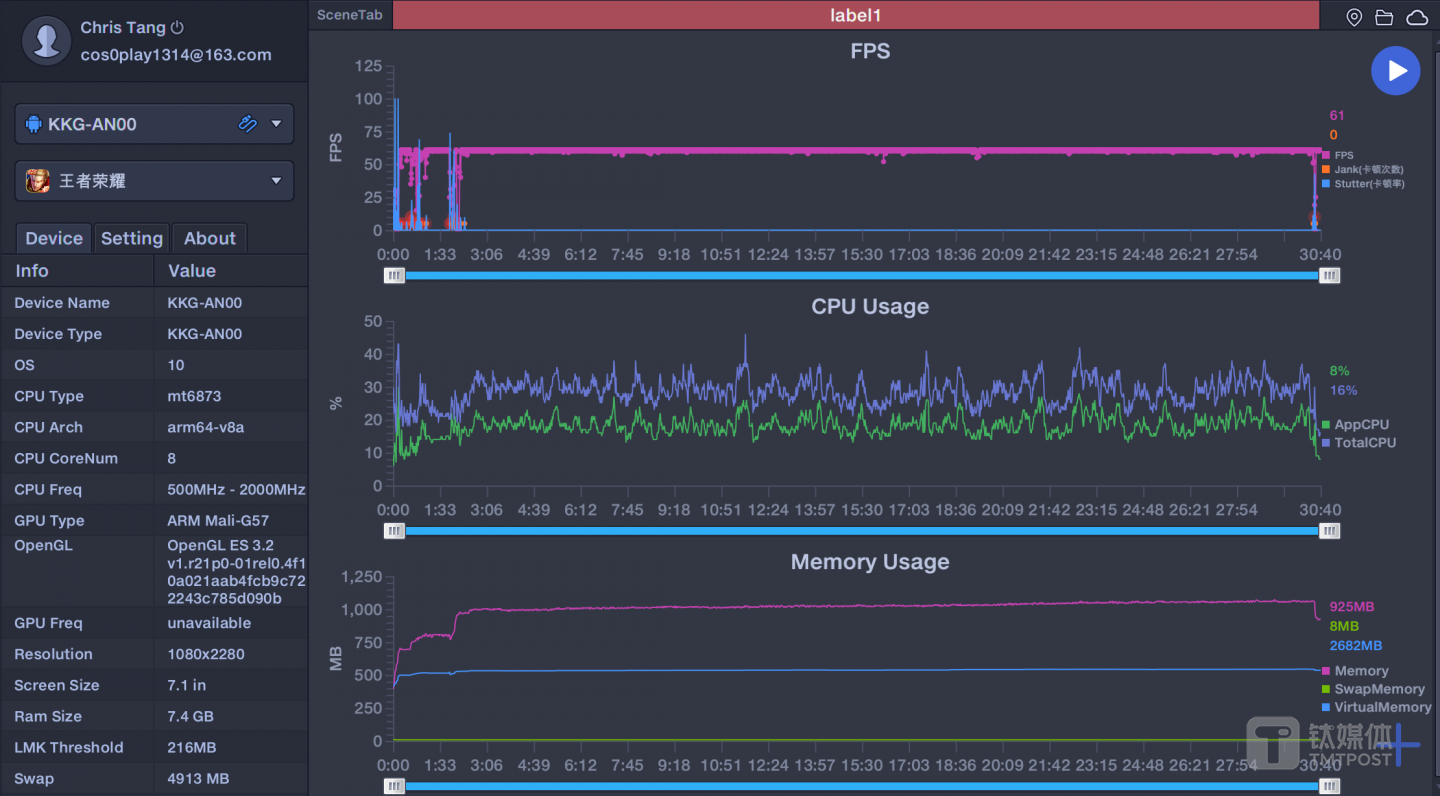Click the cloud upload icon
The width and height of the screenshot is (1440, 796).
tap(1417, 17)
